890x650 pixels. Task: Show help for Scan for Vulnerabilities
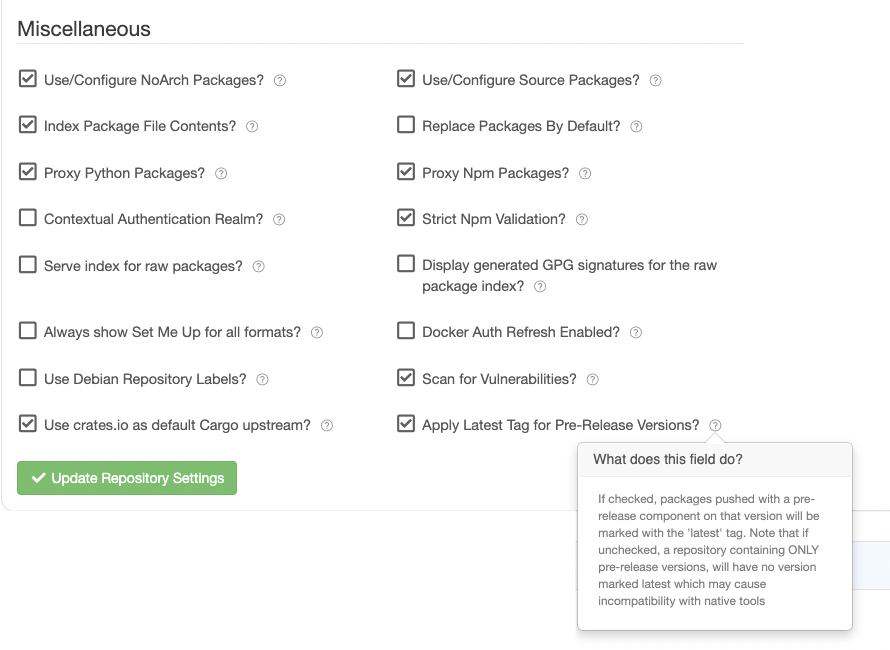click(592, 380)
